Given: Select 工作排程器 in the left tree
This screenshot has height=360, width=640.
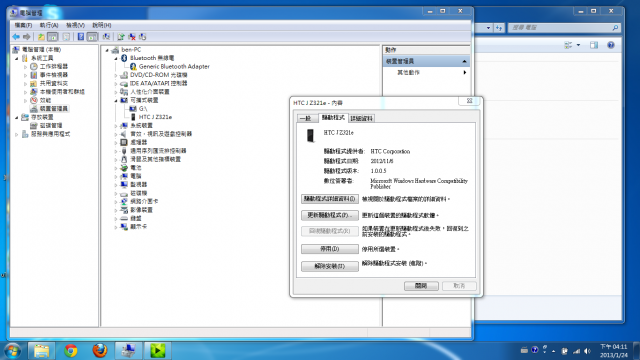Looking at the screenshot, I should pyautogui.click(x=53, y=66).
